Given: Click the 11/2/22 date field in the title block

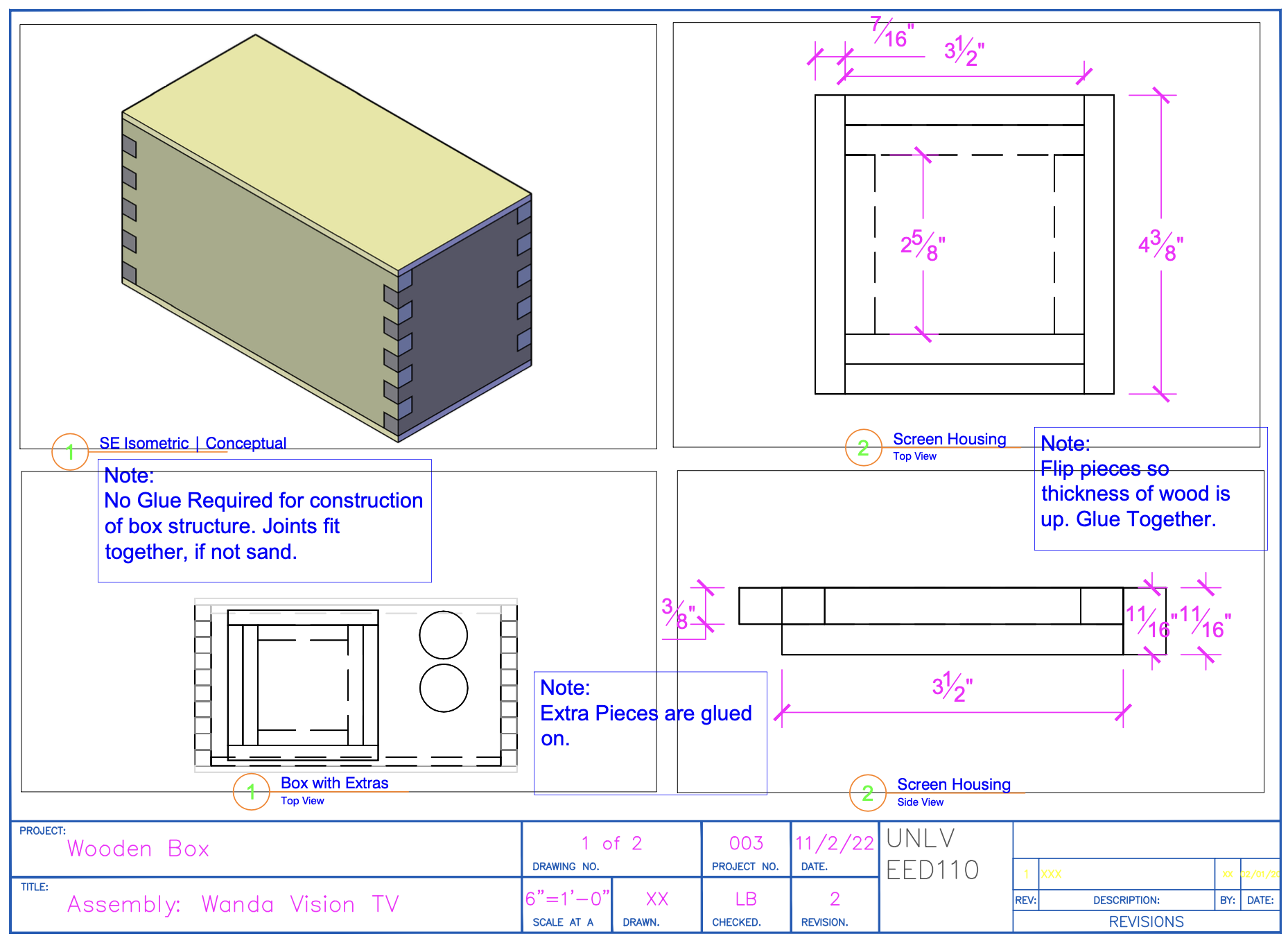Looking at the screenshot, I should pyautogui.click(x=835, y=843).
